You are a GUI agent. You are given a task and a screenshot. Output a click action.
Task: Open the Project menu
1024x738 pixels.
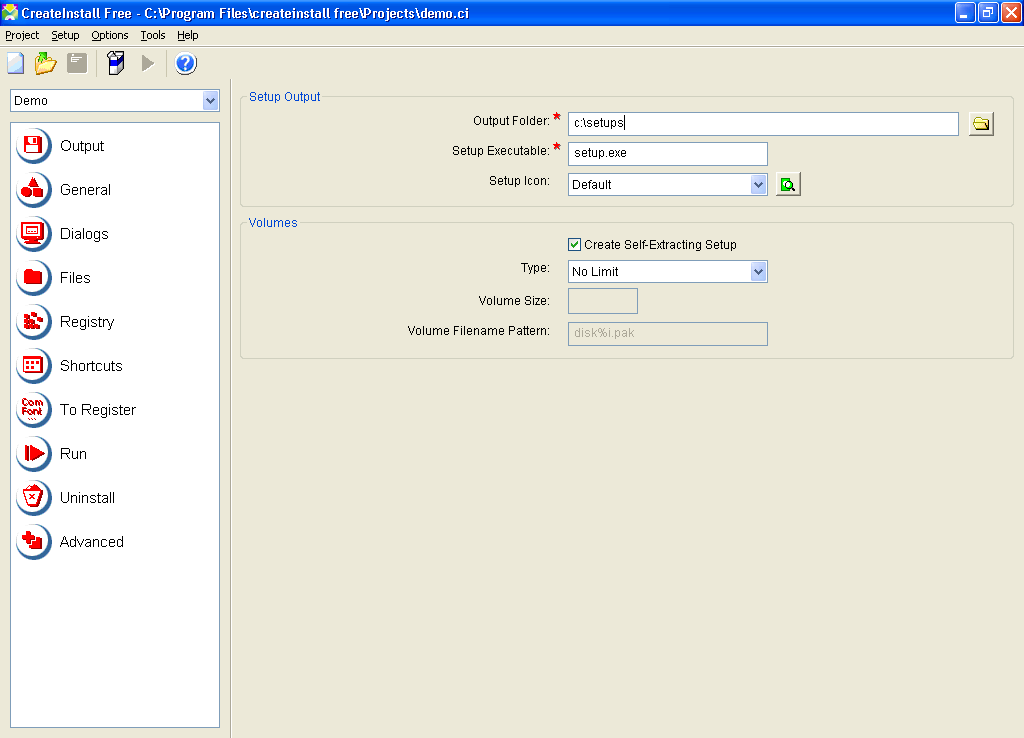tap(22, 35)
